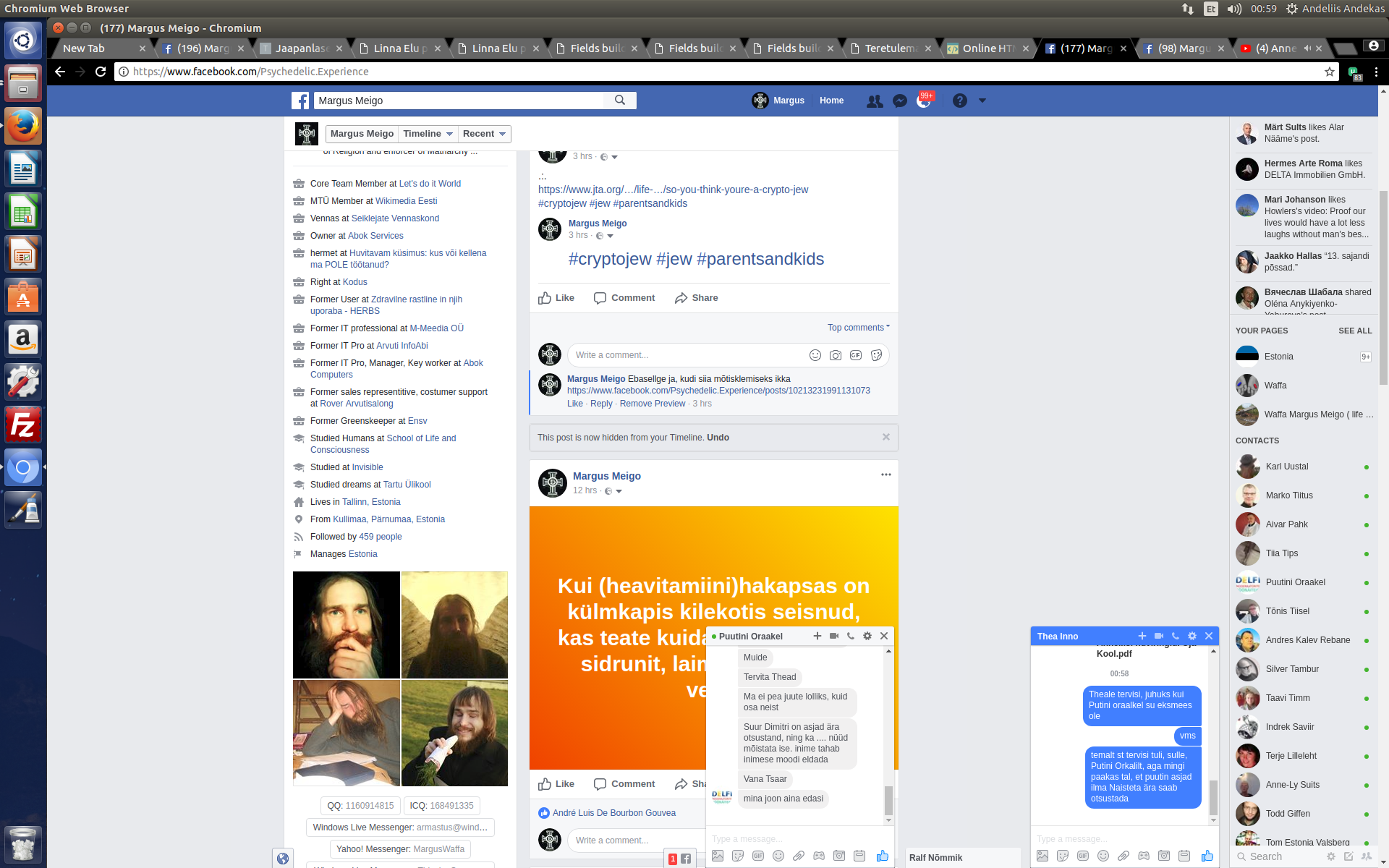Expand Top comments sorting dropdown
1389x868 pixels.
coord(859,328)
